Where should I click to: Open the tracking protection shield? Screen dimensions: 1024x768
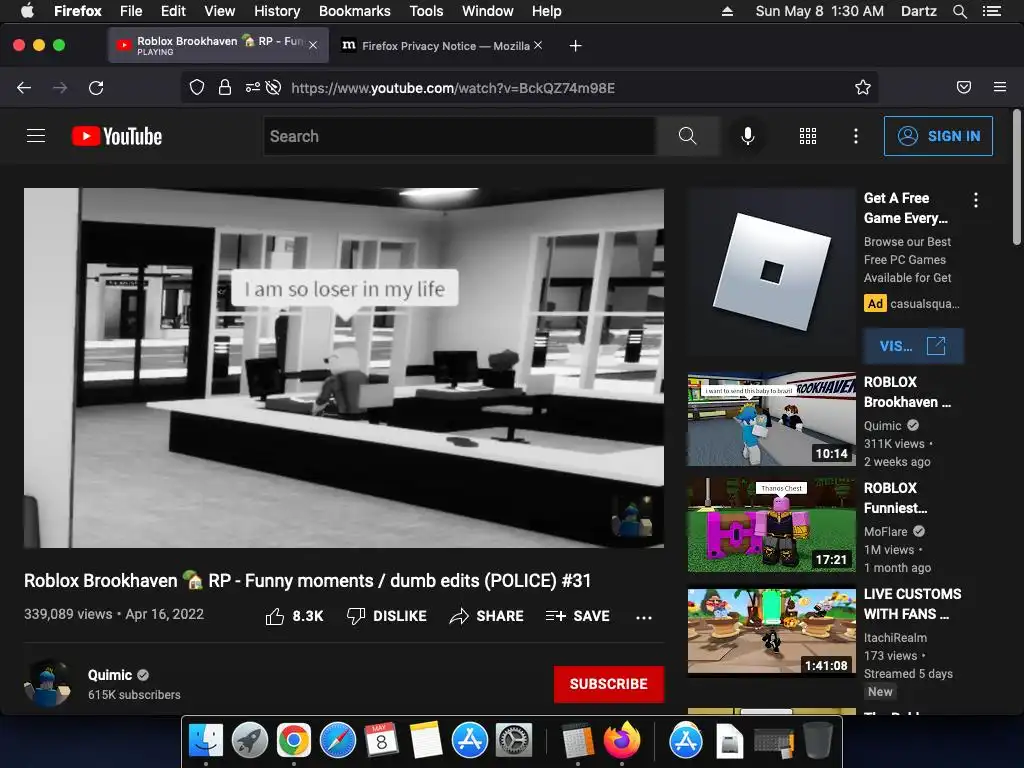click(197, 88)
